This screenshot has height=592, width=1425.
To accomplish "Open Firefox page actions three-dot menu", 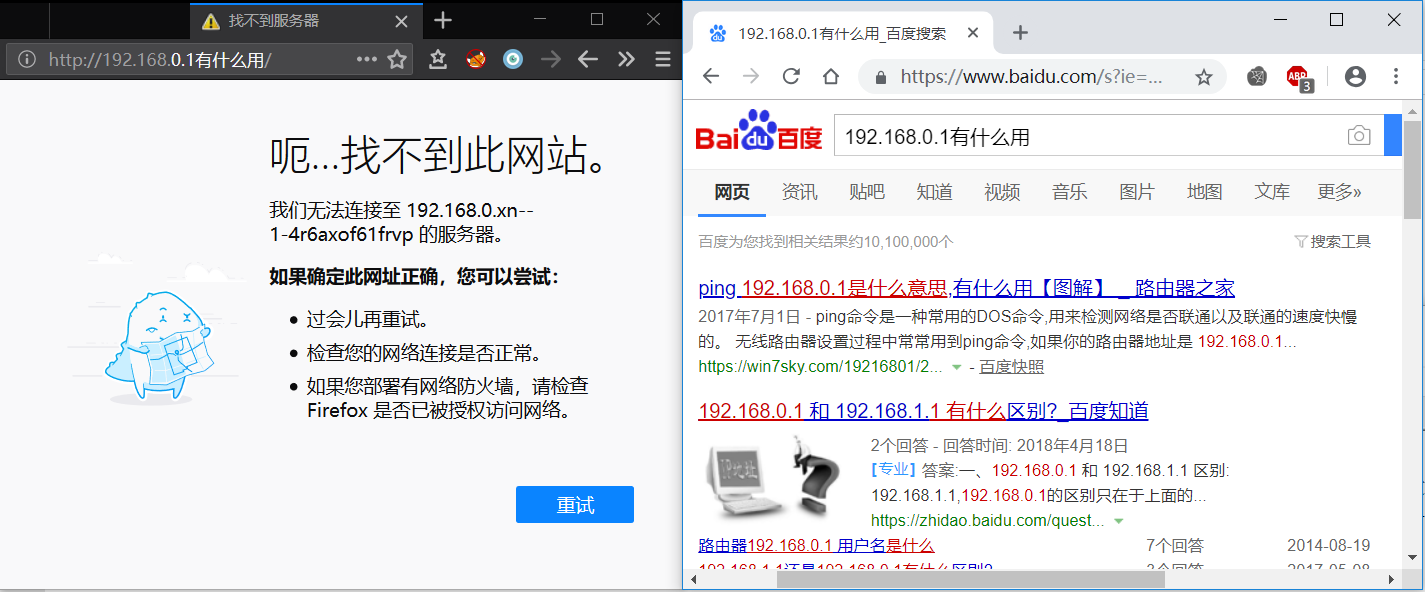I will pyautogui.click(x=367, y=60).
